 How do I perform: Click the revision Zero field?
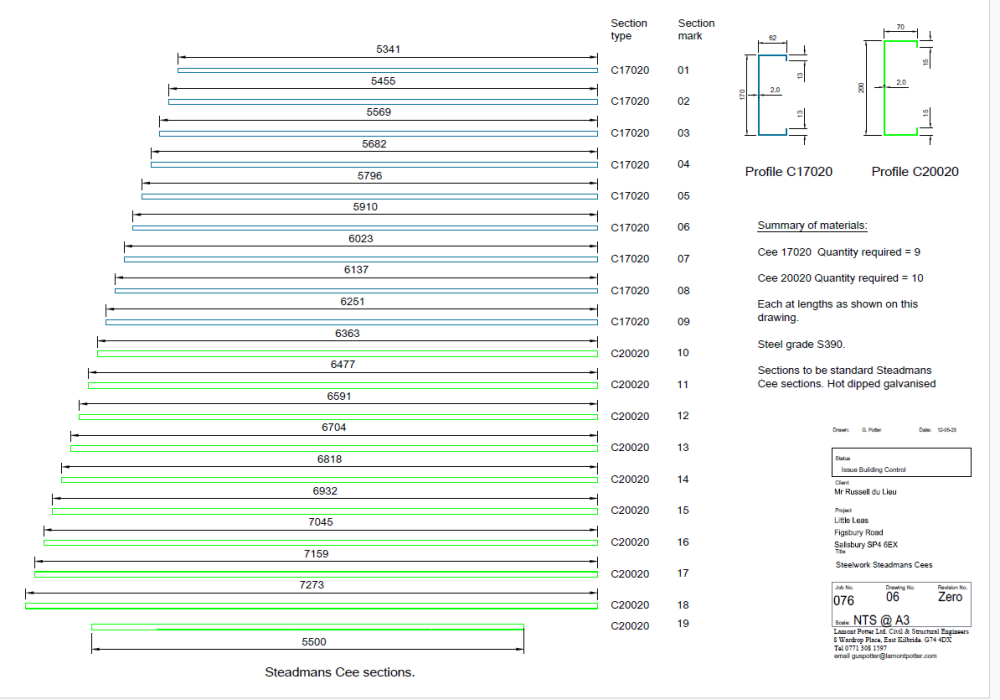950,597
